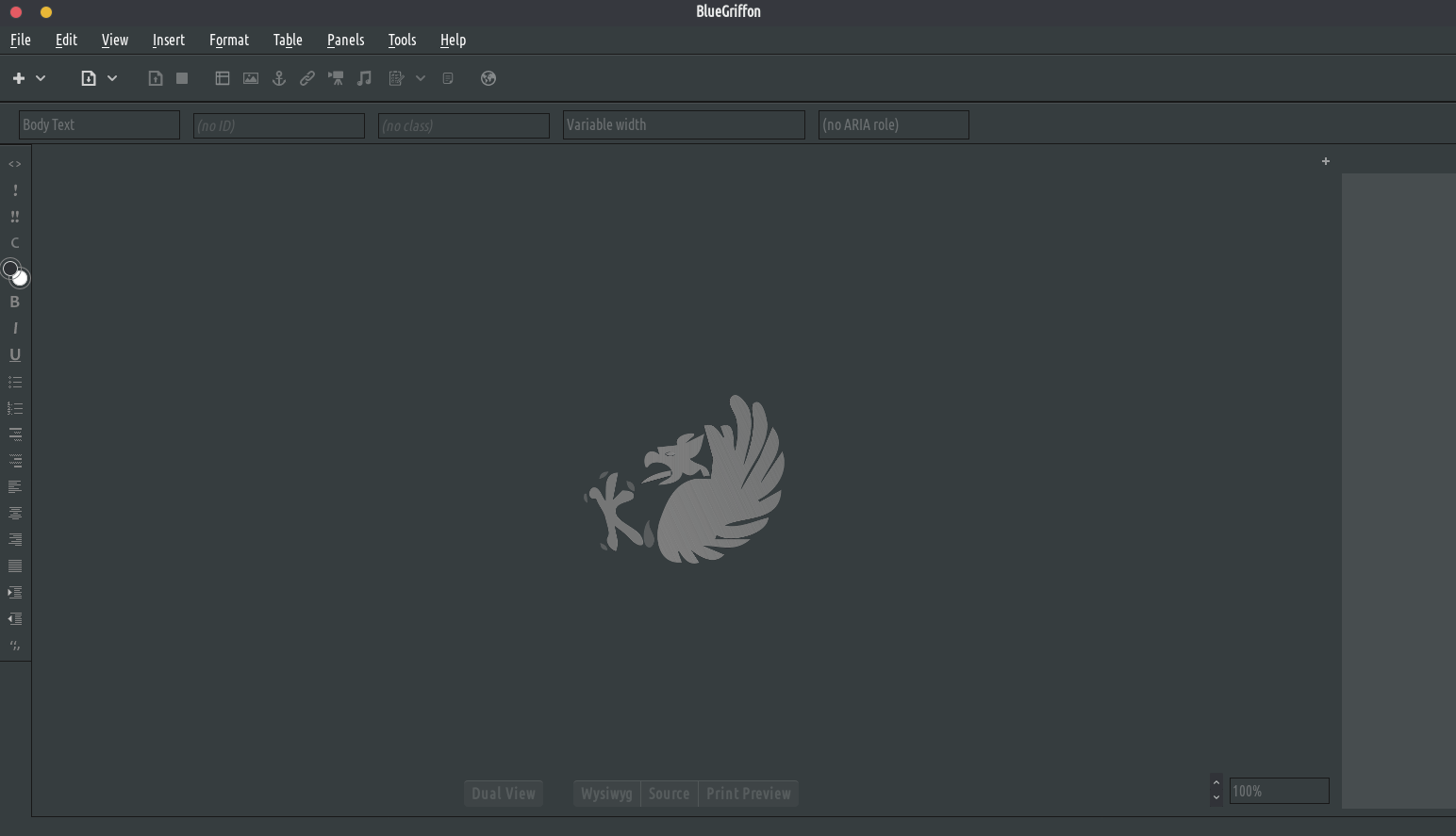
Task: Switch to Source view
Action: tap(669, 794)
